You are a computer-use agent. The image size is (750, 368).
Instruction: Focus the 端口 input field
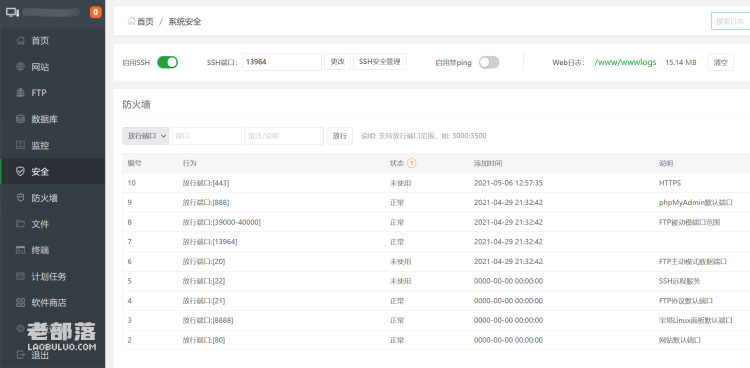point(207,136)
